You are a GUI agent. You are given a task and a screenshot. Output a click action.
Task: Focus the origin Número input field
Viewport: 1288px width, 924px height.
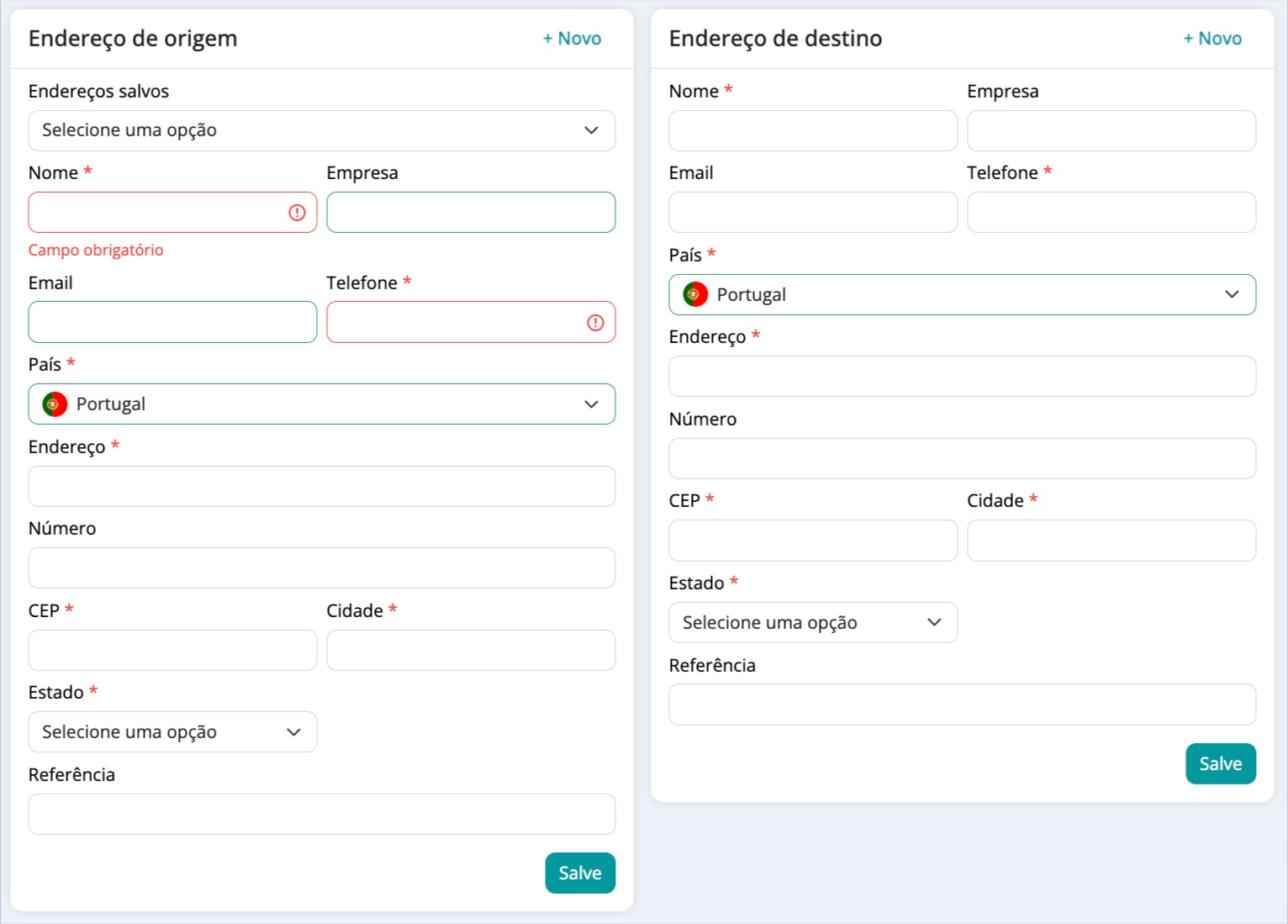pyautogui.click(x=322, y=568)
